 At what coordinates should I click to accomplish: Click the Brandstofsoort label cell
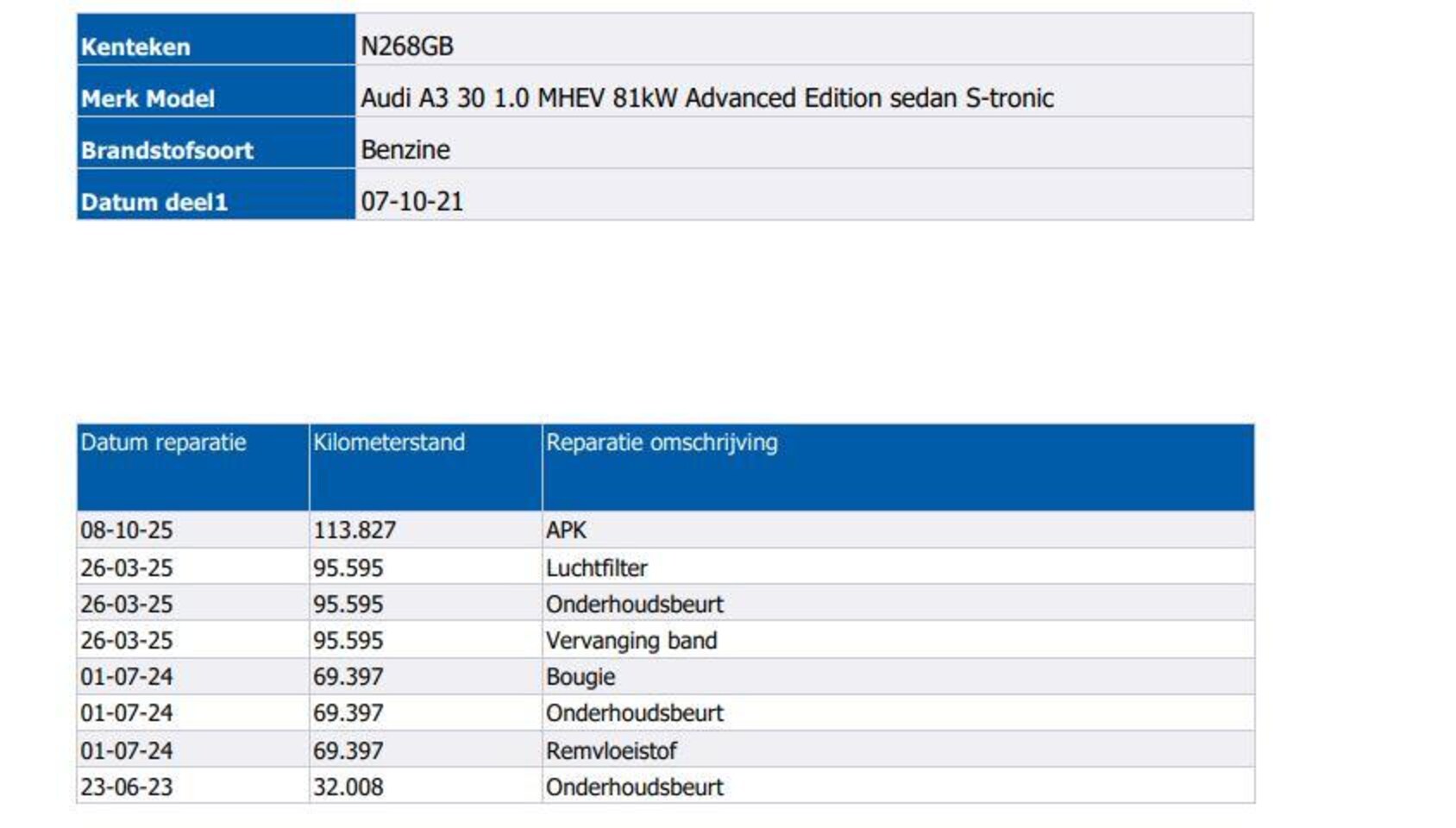[x=166, y=150]
